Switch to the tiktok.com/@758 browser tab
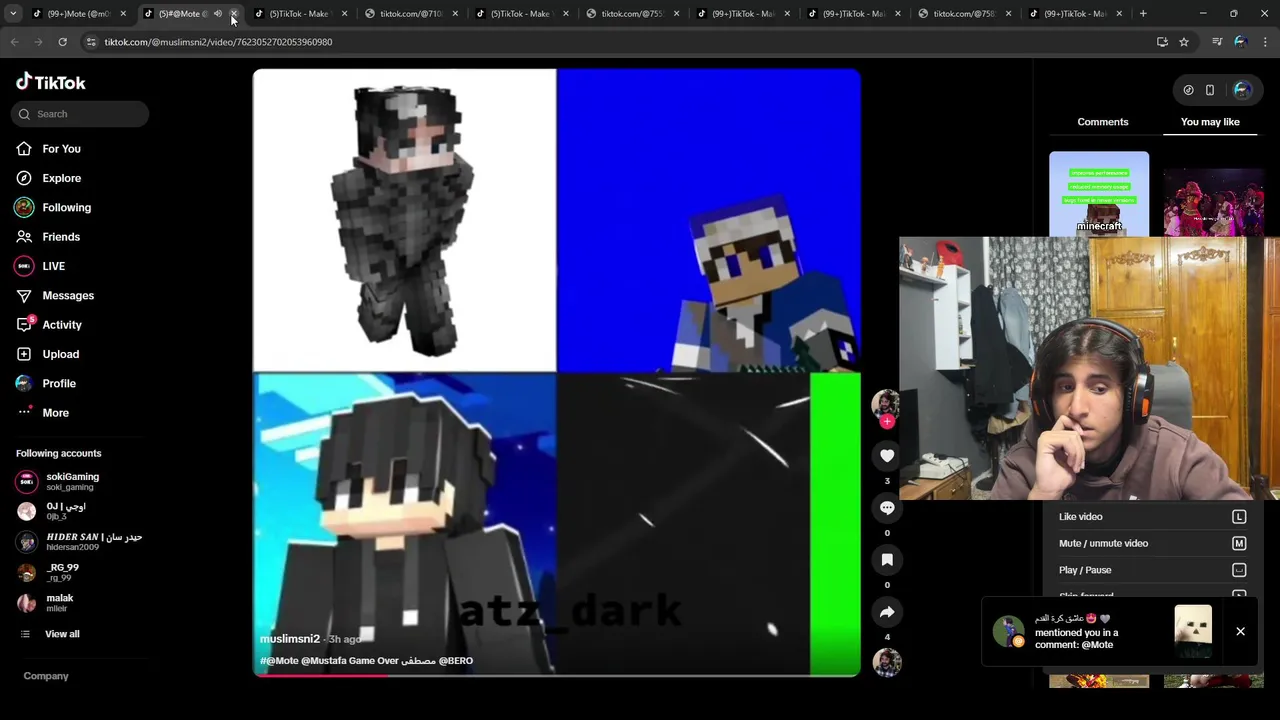Viewport: 1280px width, 720px height. coord(964,14)
